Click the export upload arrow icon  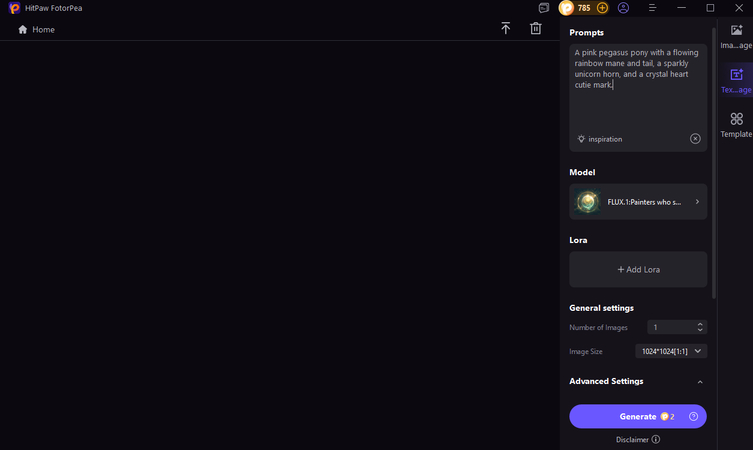506,29
